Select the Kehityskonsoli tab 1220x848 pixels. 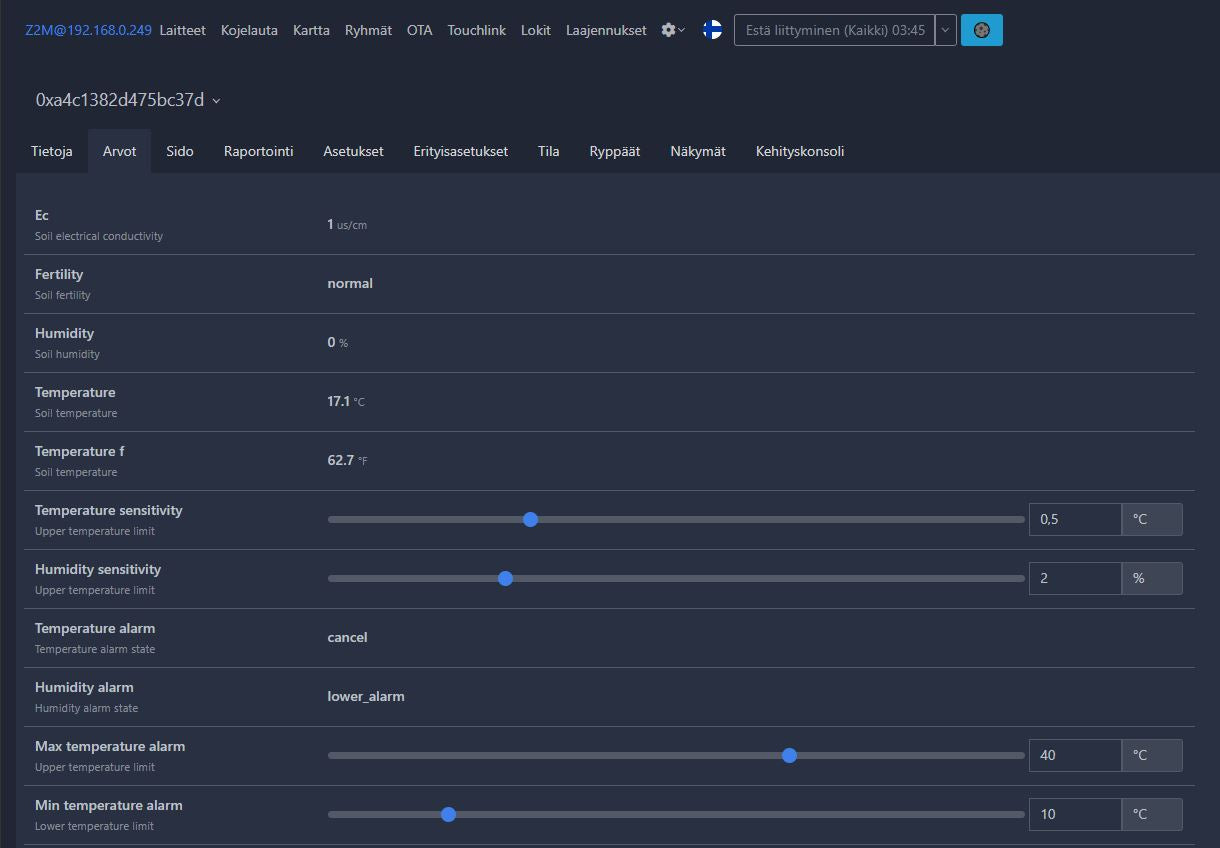[x=800, y=151]
